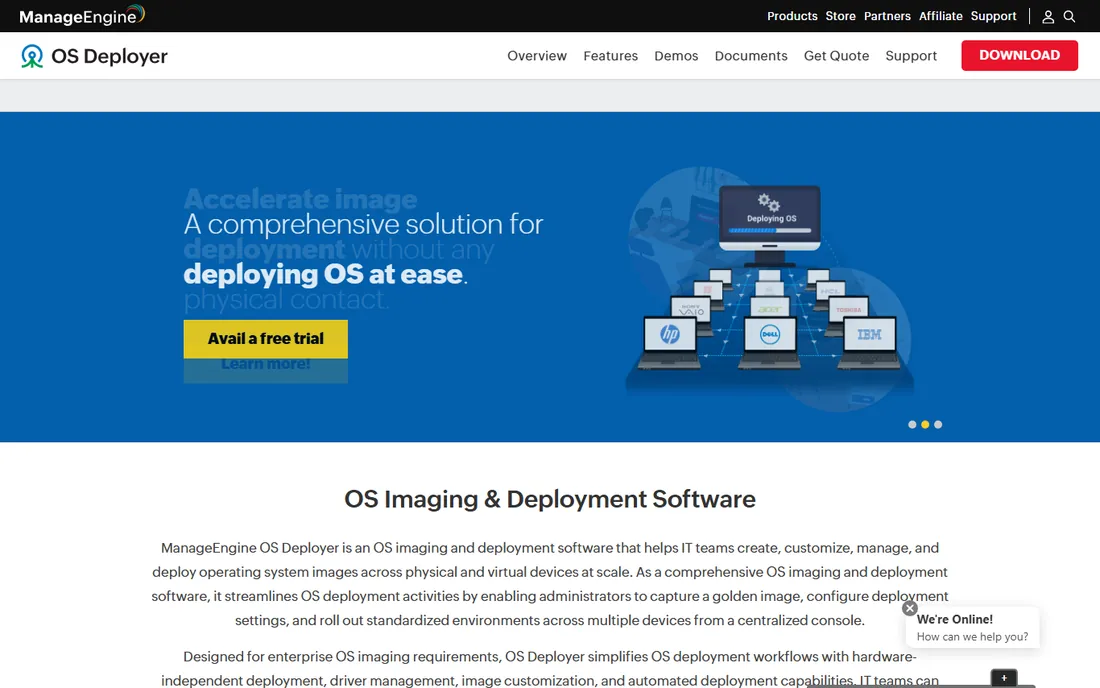1100x688 pixels.
Task: Click Support in the black top bar
Action: pyautogui.click(x=993, y=16)
